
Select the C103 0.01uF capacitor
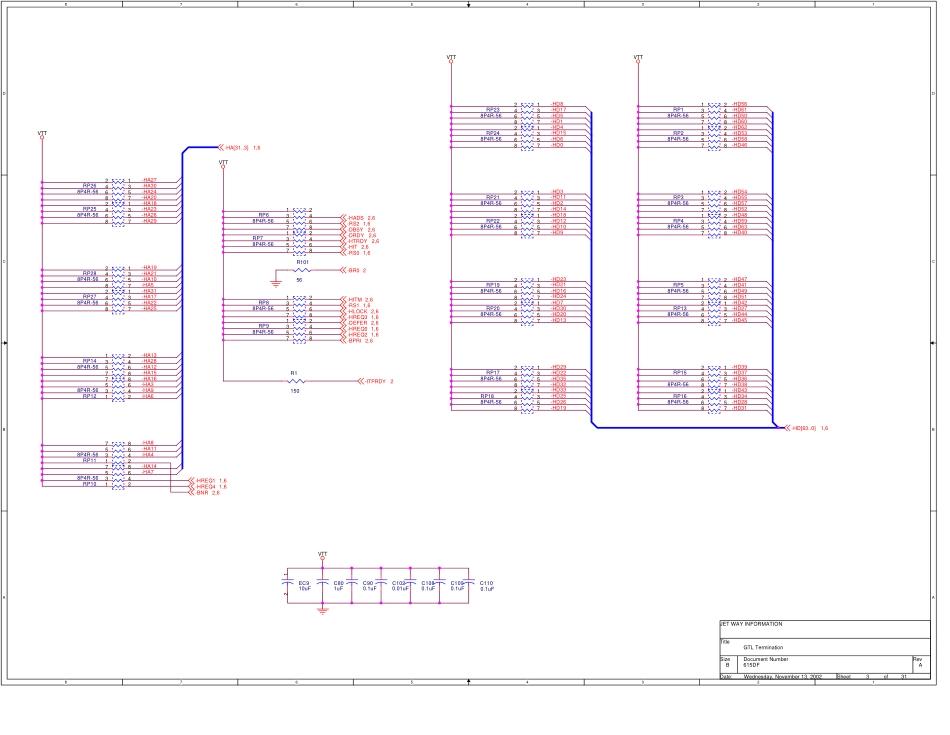(x=412, y=582)
